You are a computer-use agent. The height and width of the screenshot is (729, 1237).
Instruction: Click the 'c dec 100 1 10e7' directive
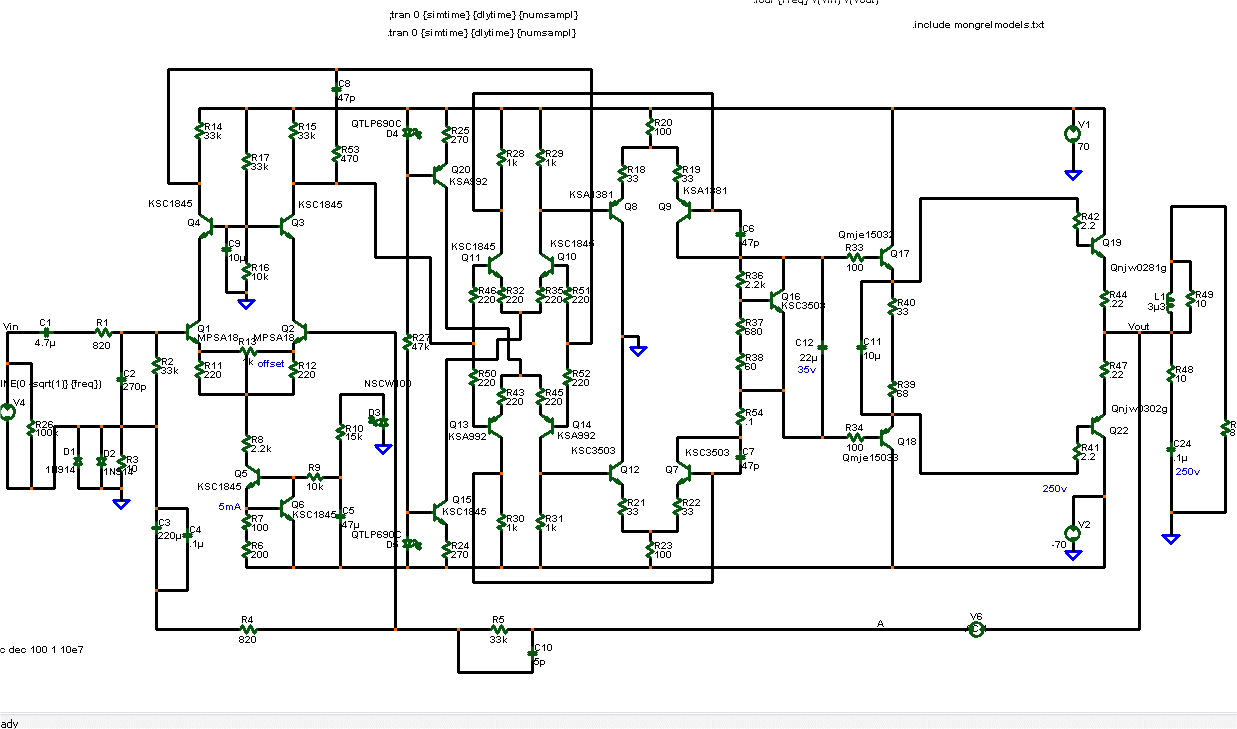click(x=42, y=649)
